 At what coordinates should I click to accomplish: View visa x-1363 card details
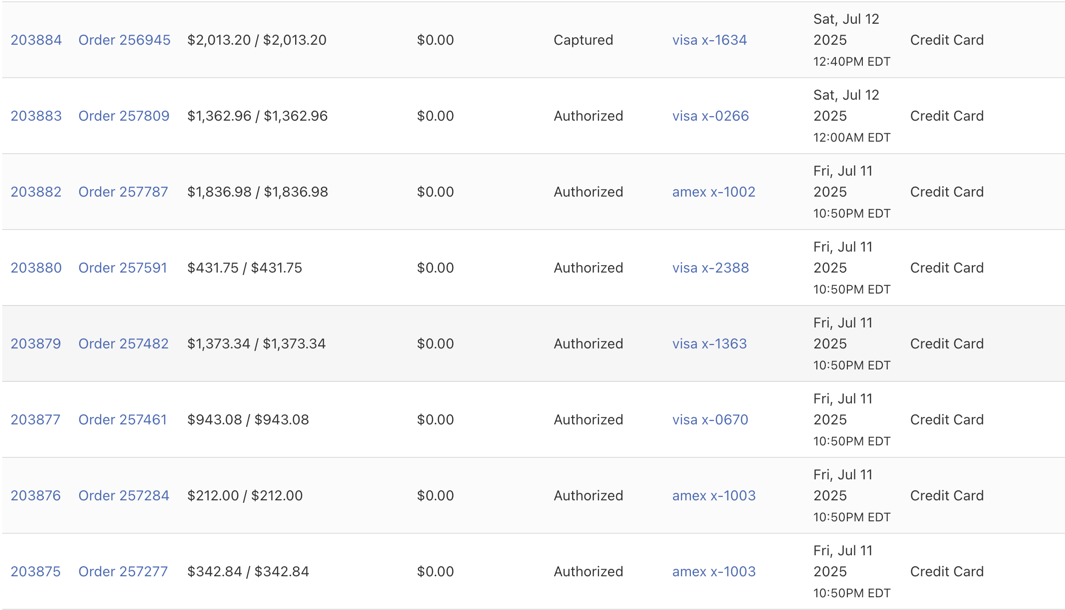711,343
